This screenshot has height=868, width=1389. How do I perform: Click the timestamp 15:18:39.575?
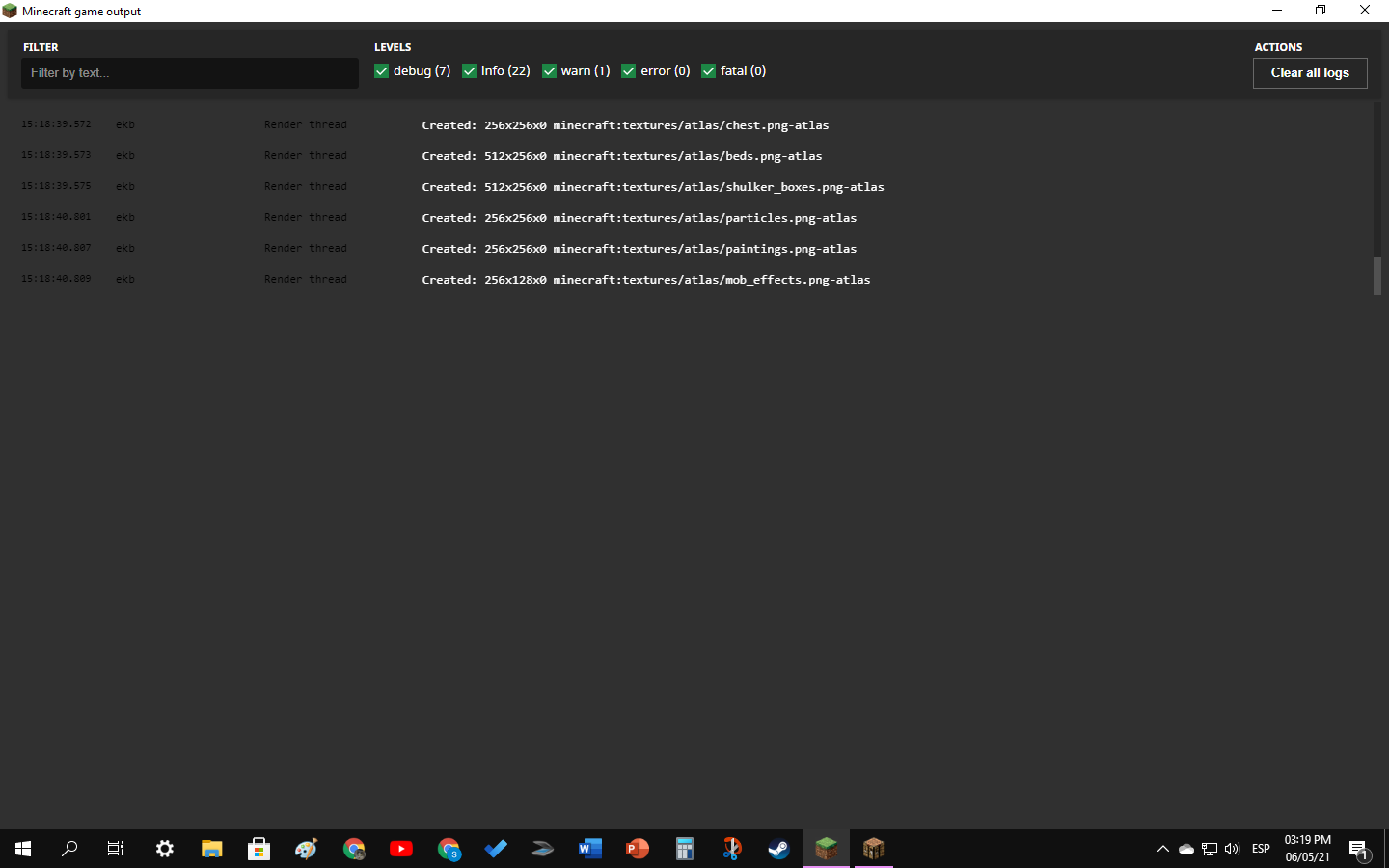(56, 186)
